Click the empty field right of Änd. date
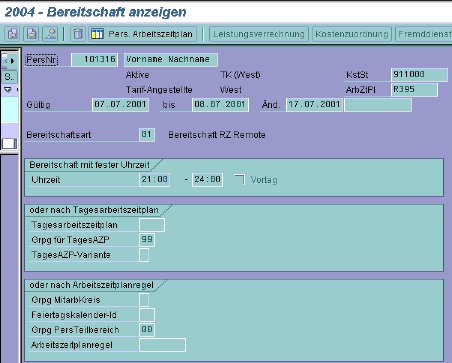The height and width of the screenshot is (363, 452). point(378,104)
